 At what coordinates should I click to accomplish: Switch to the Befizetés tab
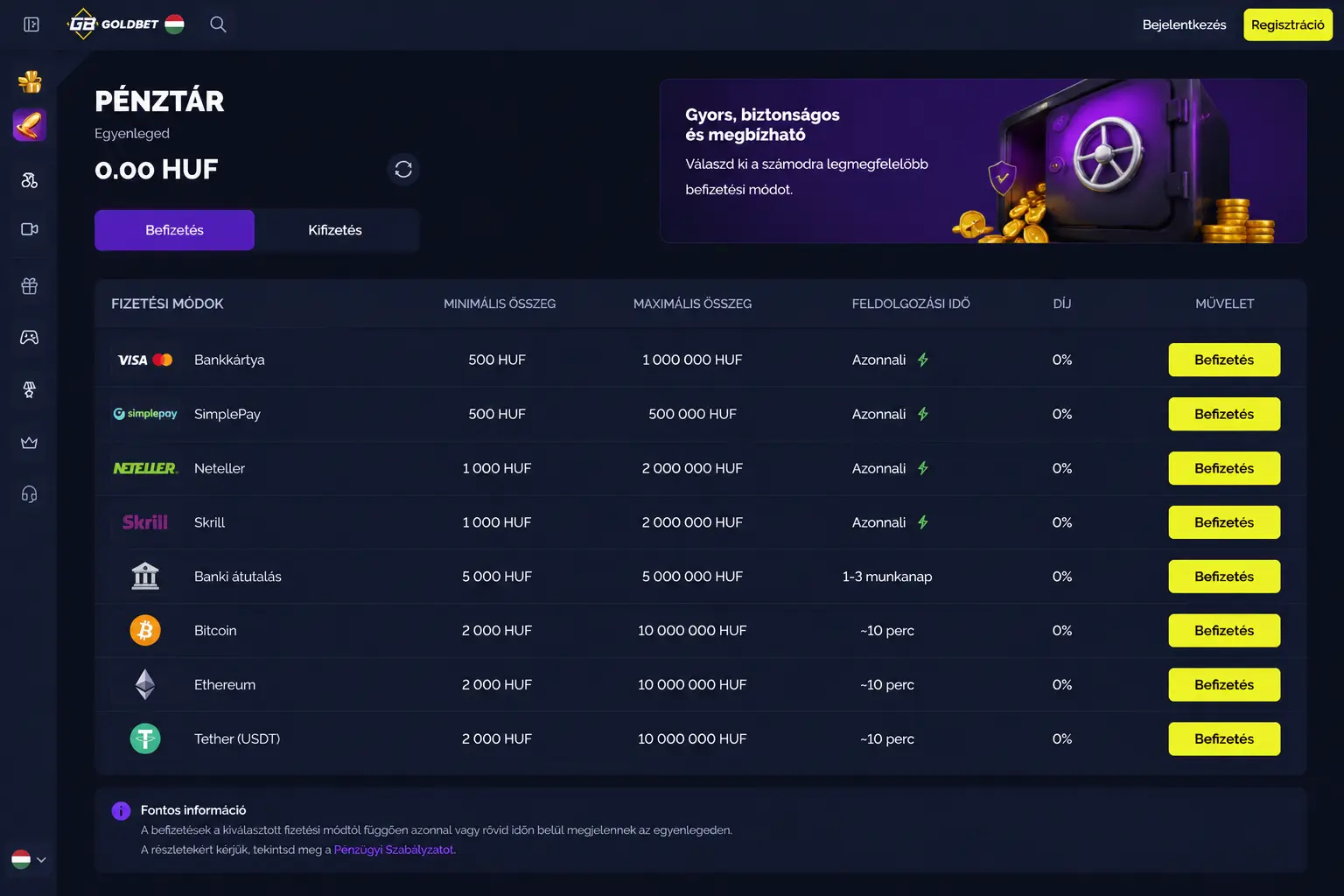coord(174,230)
